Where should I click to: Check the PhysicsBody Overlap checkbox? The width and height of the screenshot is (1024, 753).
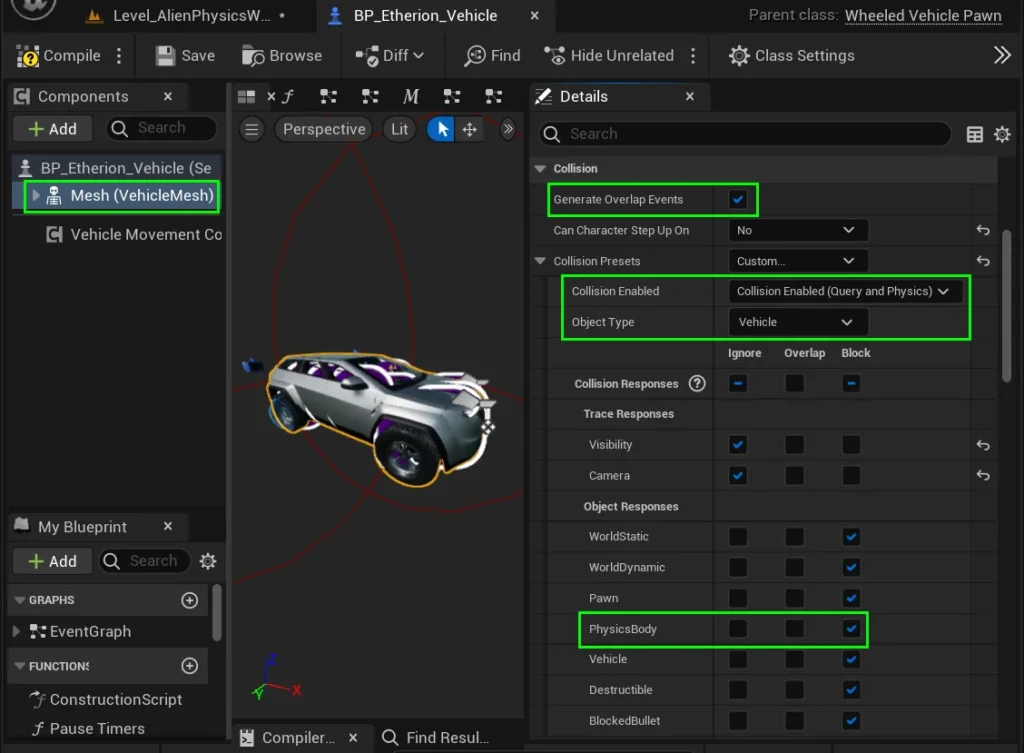click(794, 629)
